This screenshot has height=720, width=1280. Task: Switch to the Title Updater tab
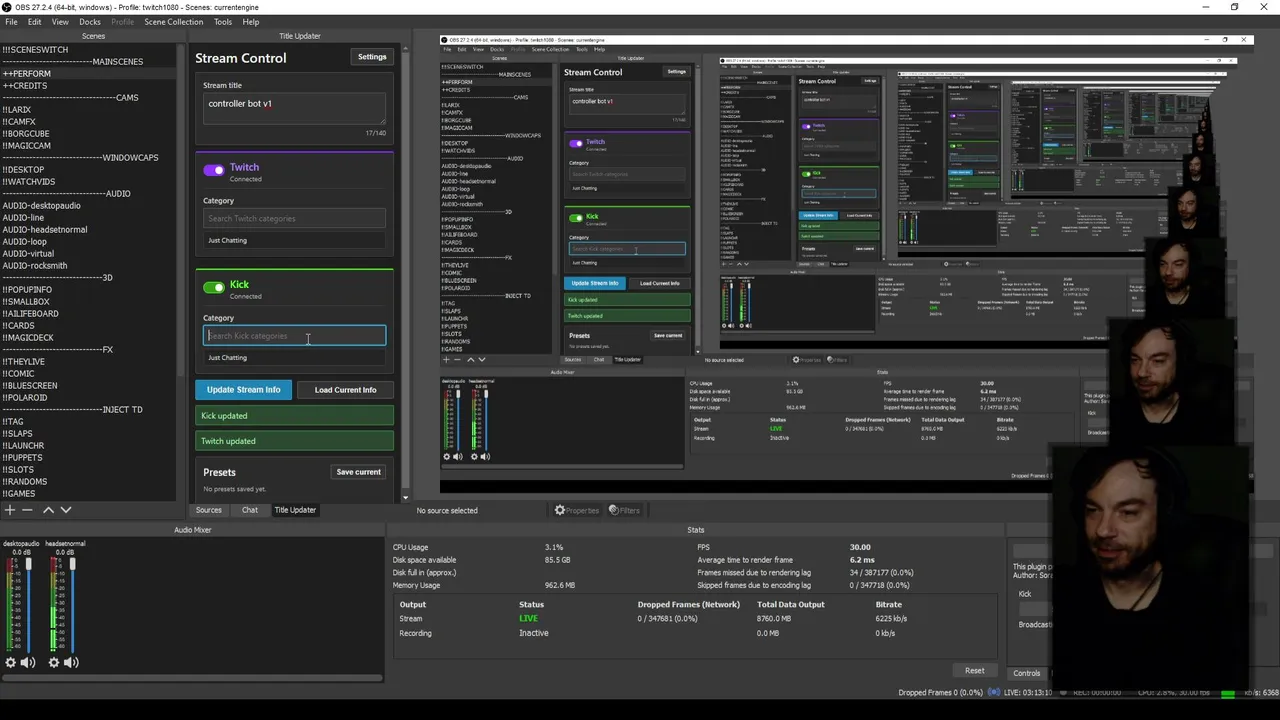tap(296, 510)
